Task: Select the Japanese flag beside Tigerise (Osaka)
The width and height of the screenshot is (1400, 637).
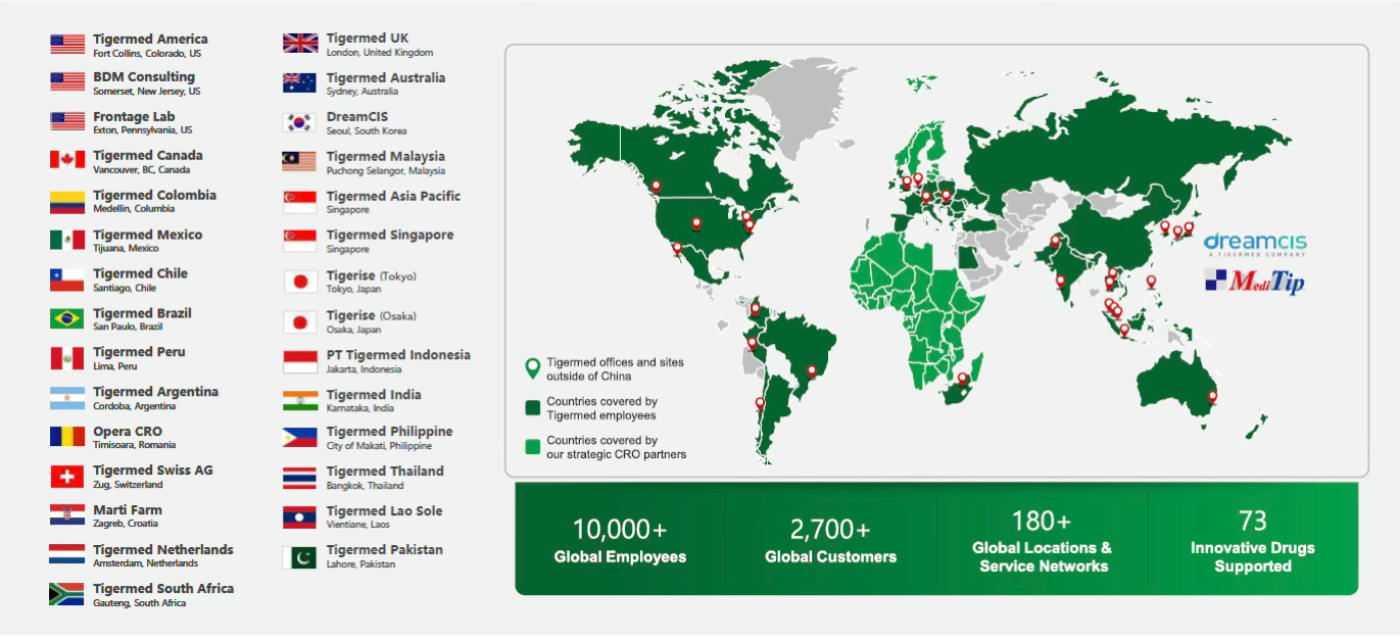Action: coord(300,322)
